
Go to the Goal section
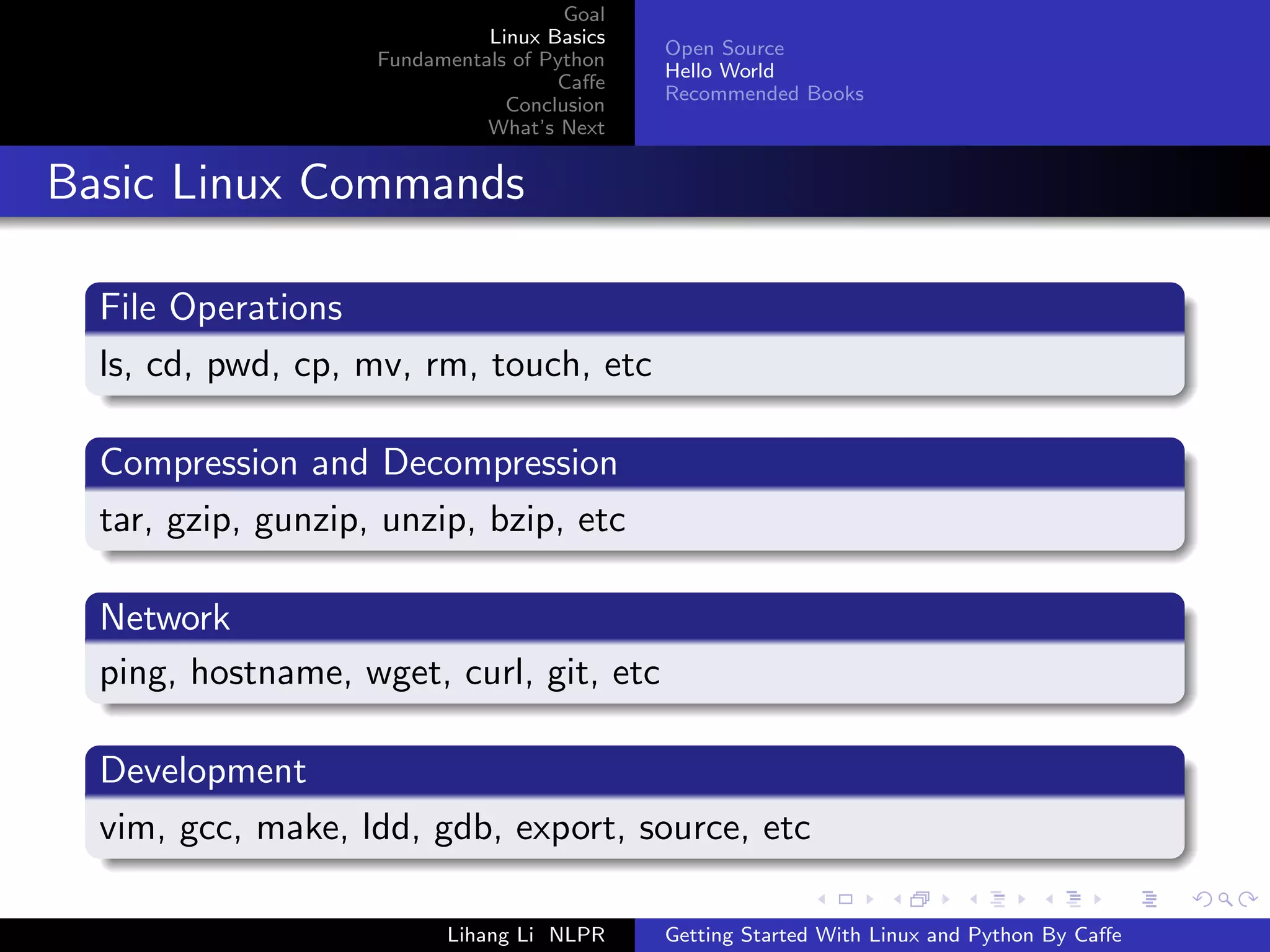(x=584, y=14)
